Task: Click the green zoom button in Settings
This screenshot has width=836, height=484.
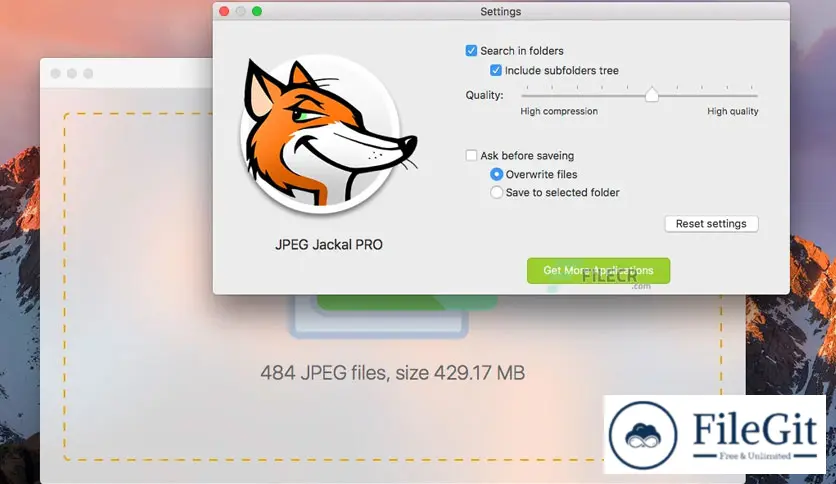Action: click(257, 11)
